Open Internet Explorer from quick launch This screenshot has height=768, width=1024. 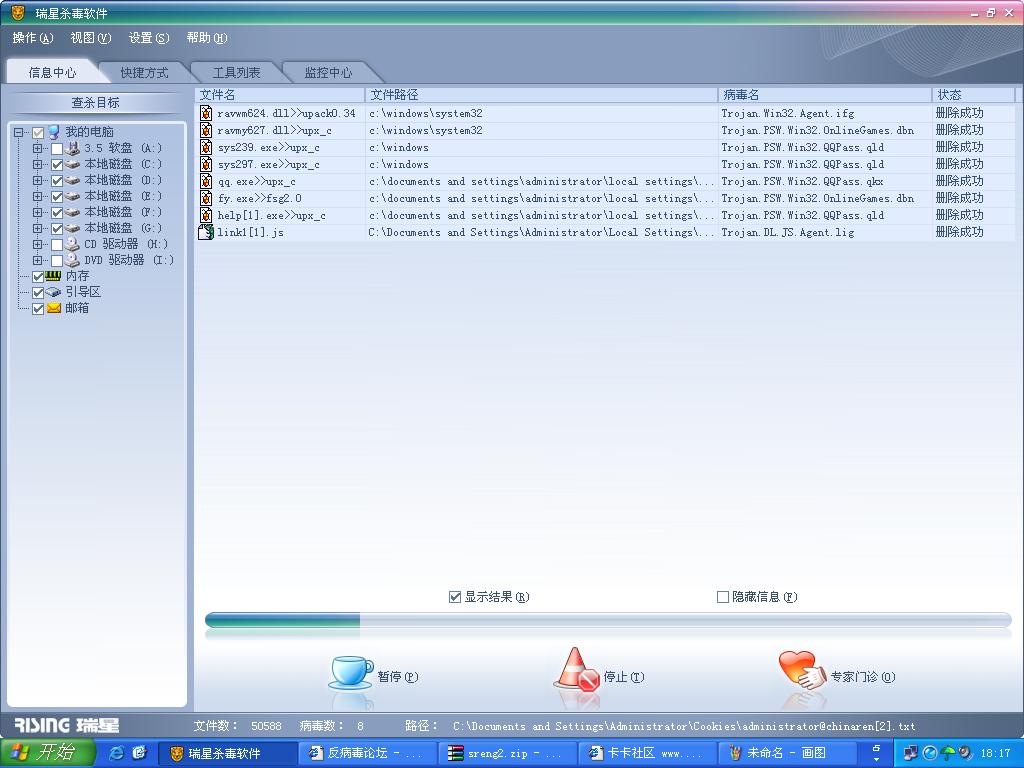point(117,752)
